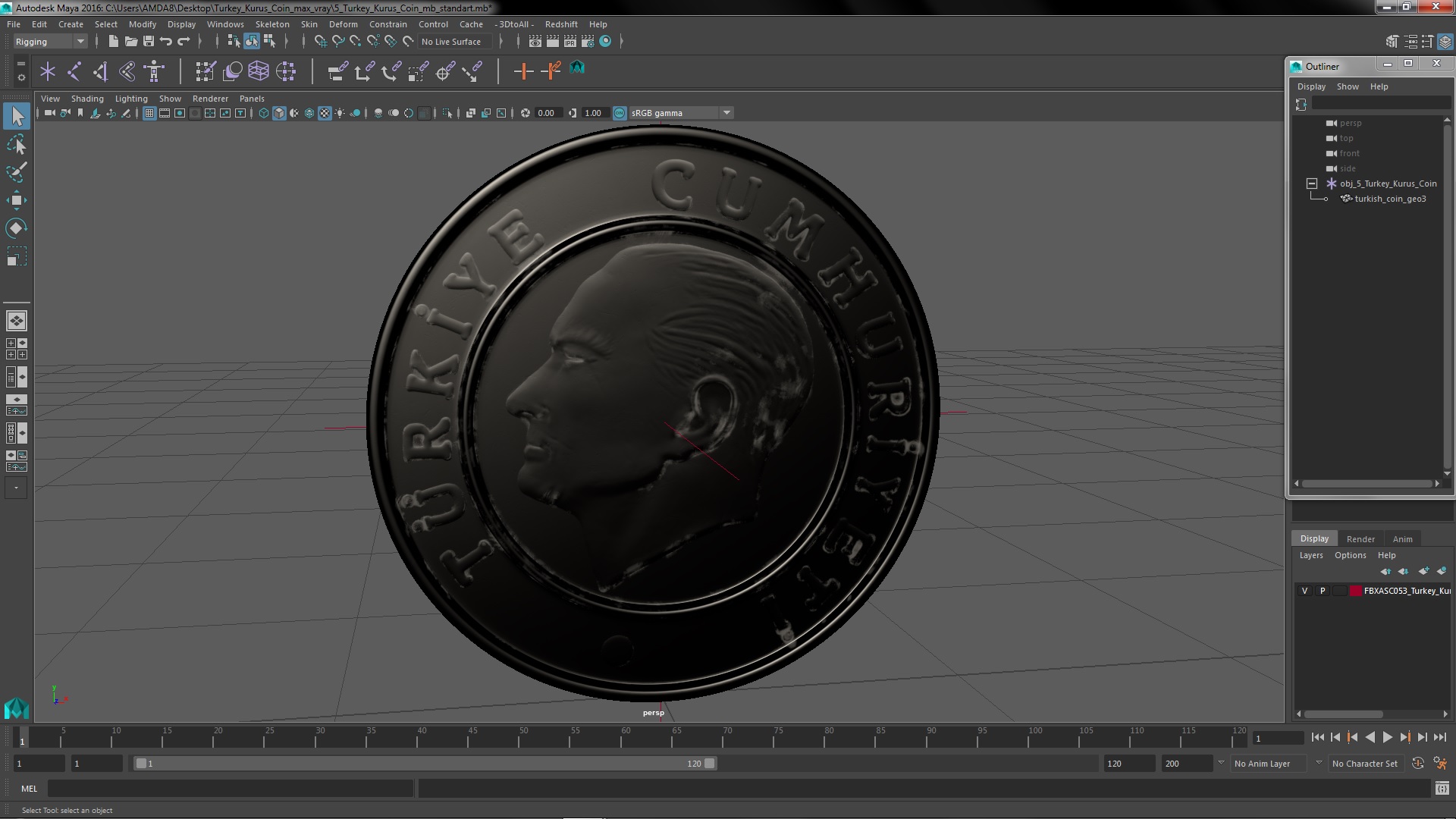Click move layer up icon in Layer Editor
This screenshot has width=1456, height=819.
coord(1385,571)
